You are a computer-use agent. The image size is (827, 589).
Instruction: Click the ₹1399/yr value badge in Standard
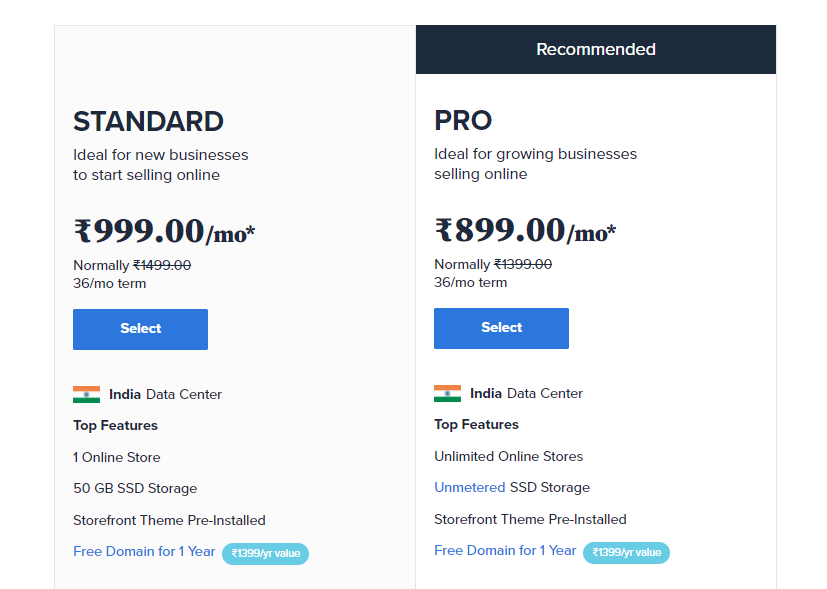pyautogui.click(x=265, y=554)
